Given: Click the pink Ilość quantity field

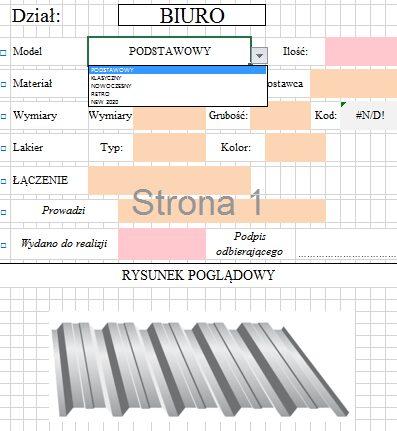Looking at the screenshot, I should tap(361, 51).
